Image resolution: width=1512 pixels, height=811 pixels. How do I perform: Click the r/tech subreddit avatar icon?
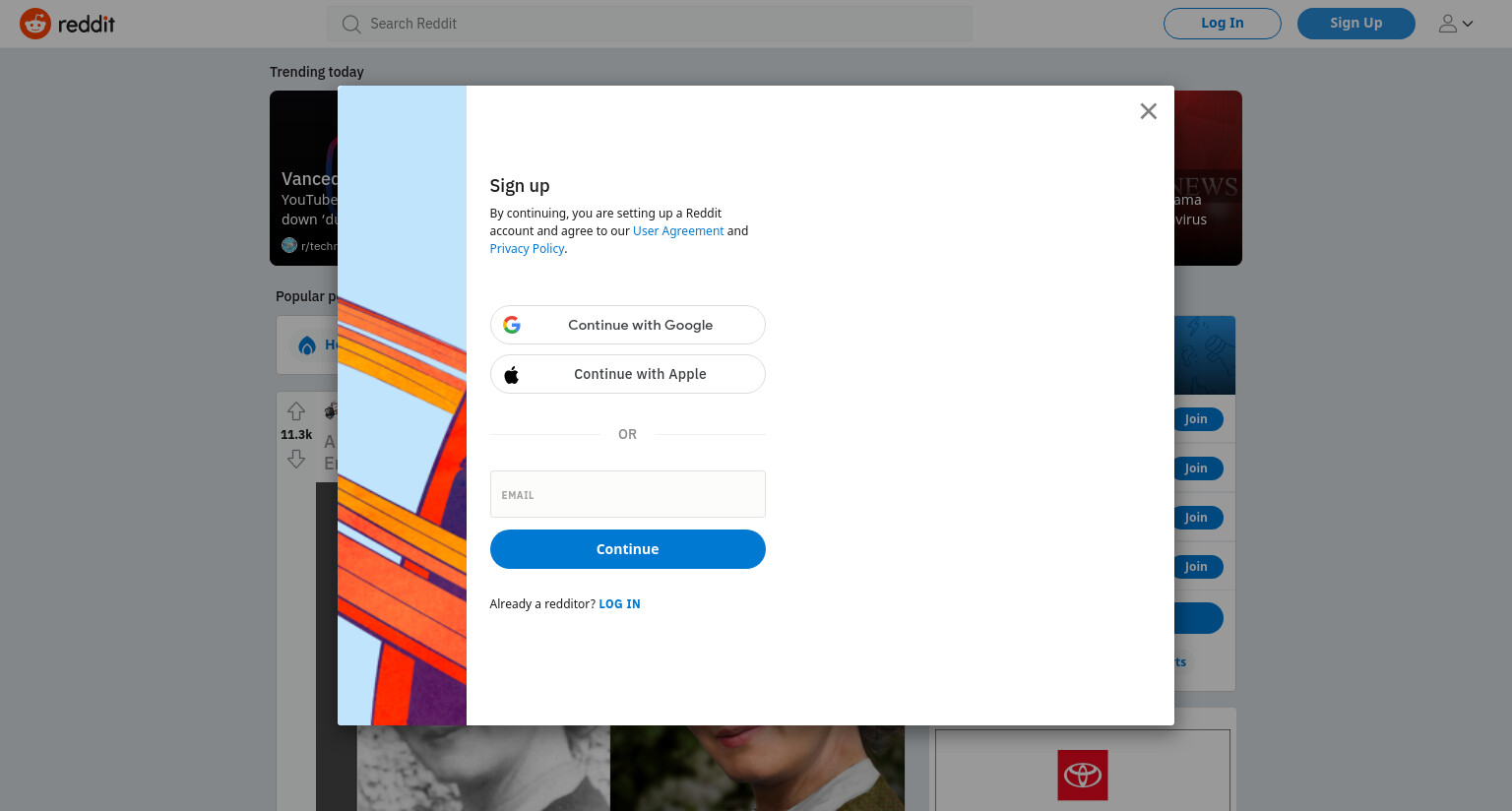pyautogui.click(x=289, y=246)
